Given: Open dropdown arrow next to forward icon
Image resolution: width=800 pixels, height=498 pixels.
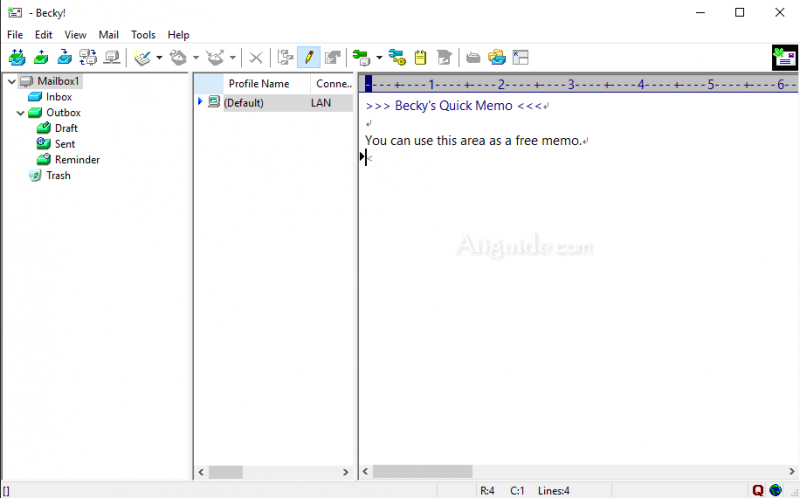Looking at the screenshot, I should [x=233, y=58].
